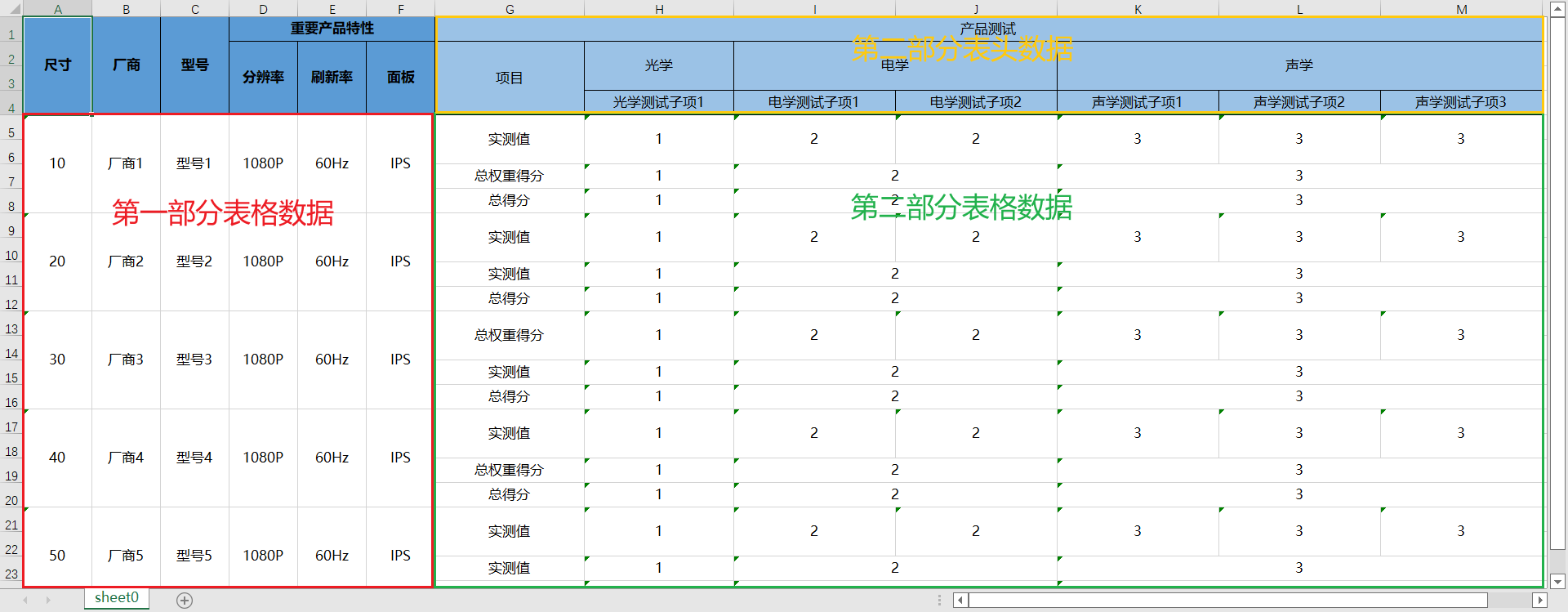
Task: Click horizontal scrollbar left arrow
Action: (960, 600)
